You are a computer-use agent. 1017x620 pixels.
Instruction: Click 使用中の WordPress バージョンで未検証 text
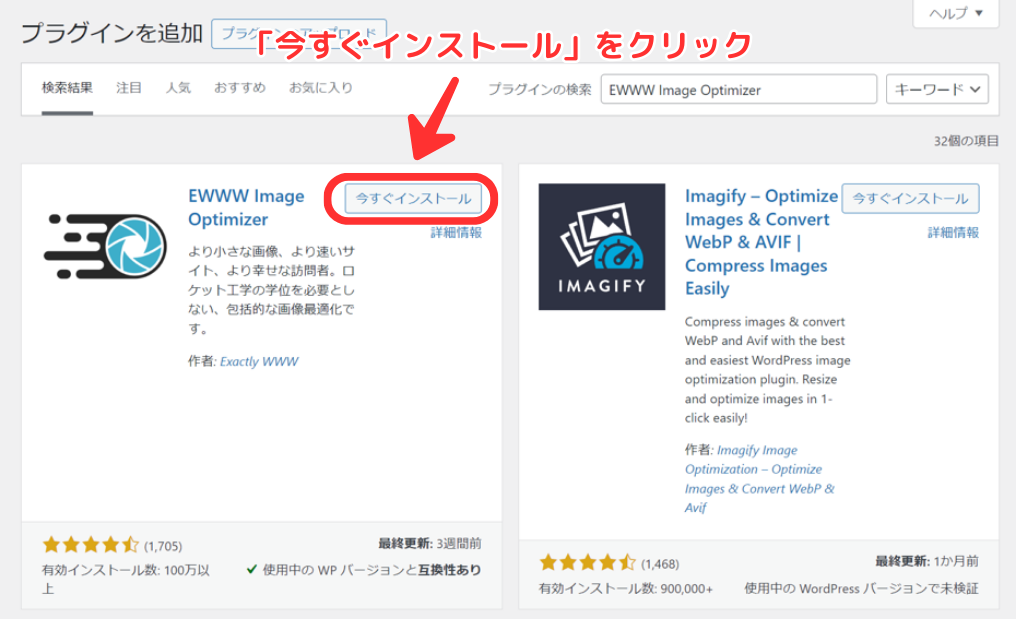coord(861,589)
